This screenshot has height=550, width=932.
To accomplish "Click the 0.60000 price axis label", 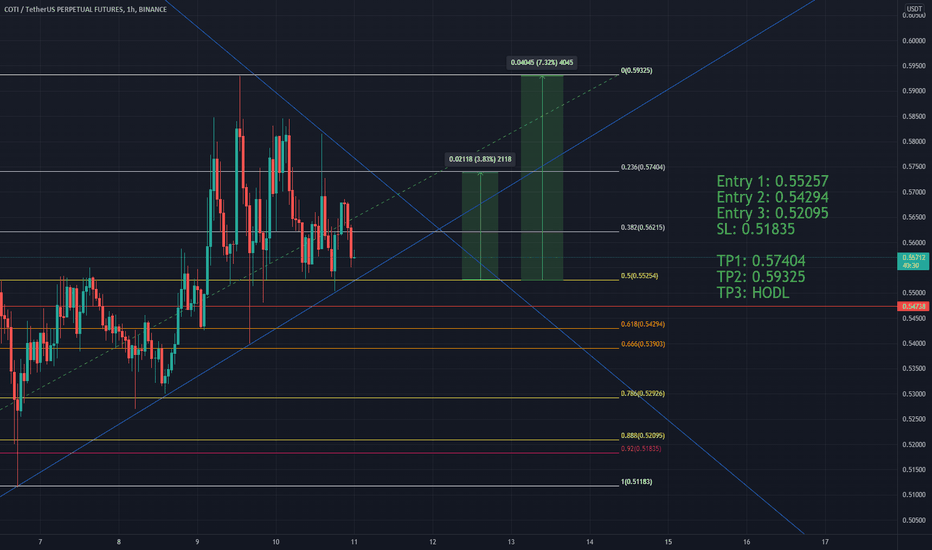I will point(914,41).
